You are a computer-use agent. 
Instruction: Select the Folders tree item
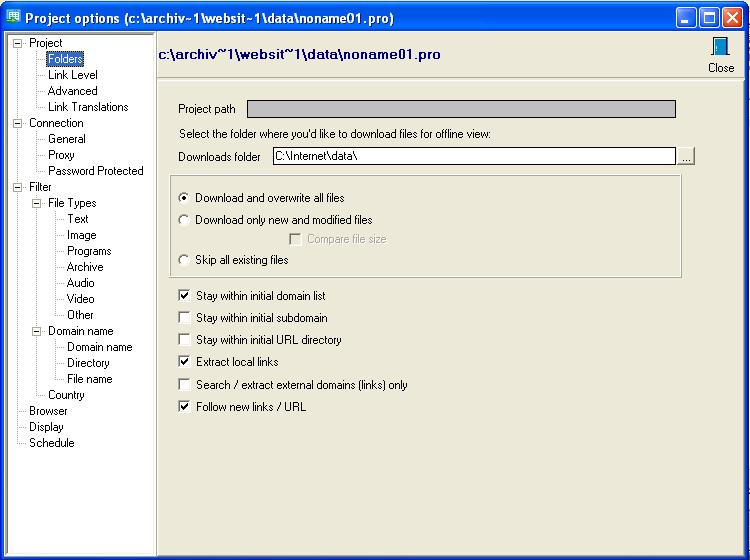pyautogui.click(x=66, y=59)
